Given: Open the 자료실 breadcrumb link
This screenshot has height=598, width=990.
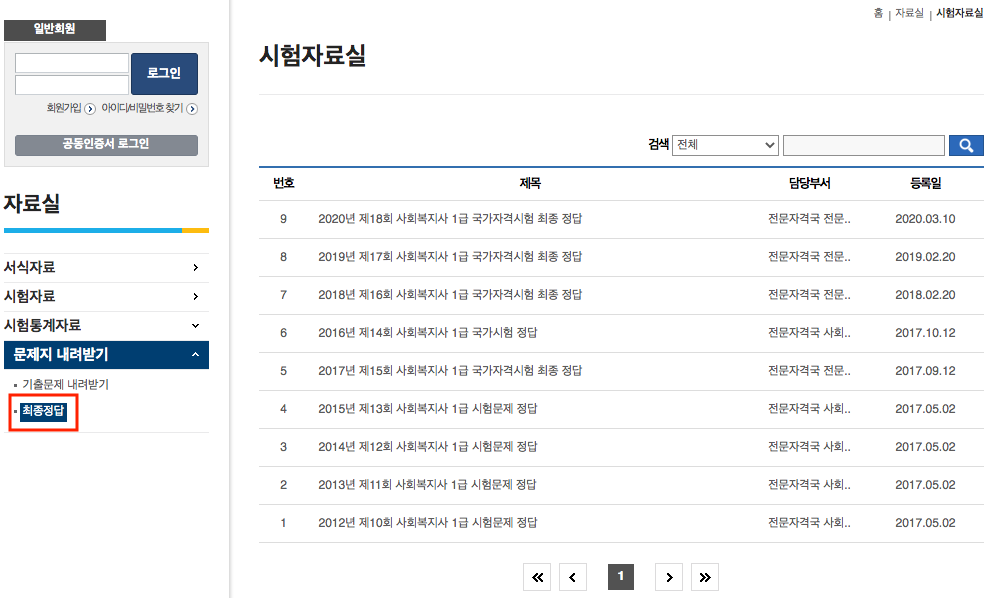Looking at the screenshot, I should (908, 14).
